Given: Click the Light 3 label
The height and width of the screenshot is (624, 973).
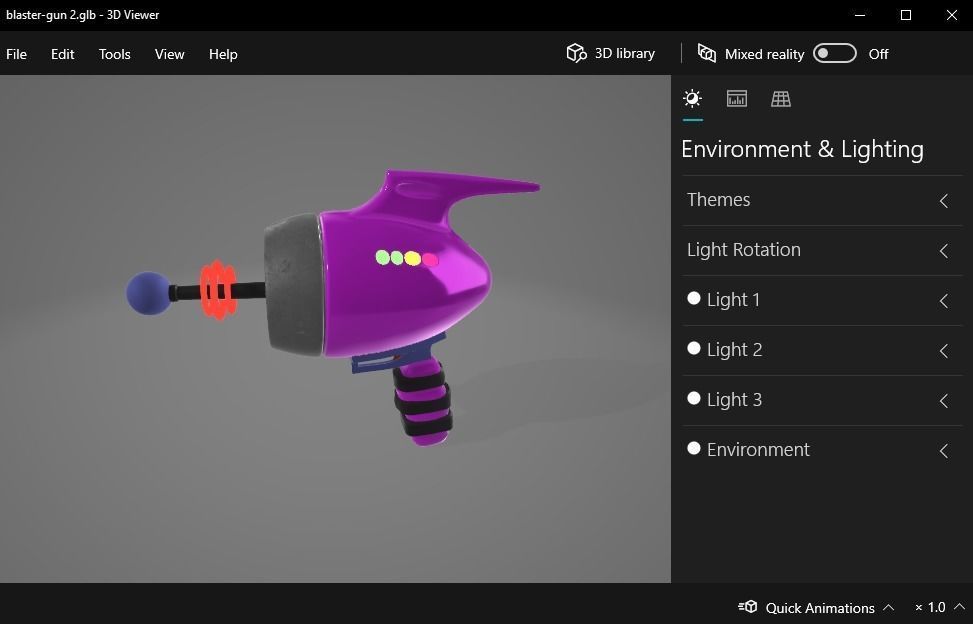Looking at the screenshot, I should [735, 399].
